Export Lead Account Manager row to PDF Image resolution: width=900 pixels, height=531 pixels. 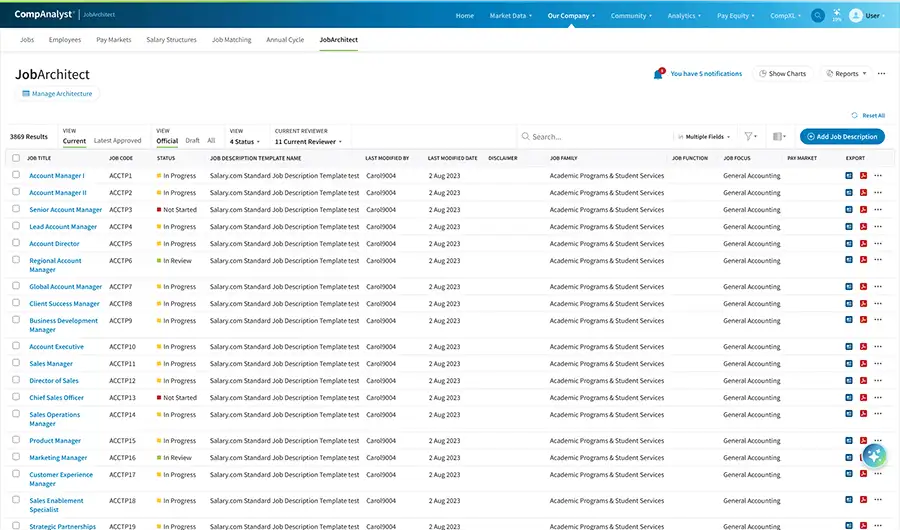tap(863, 227)
